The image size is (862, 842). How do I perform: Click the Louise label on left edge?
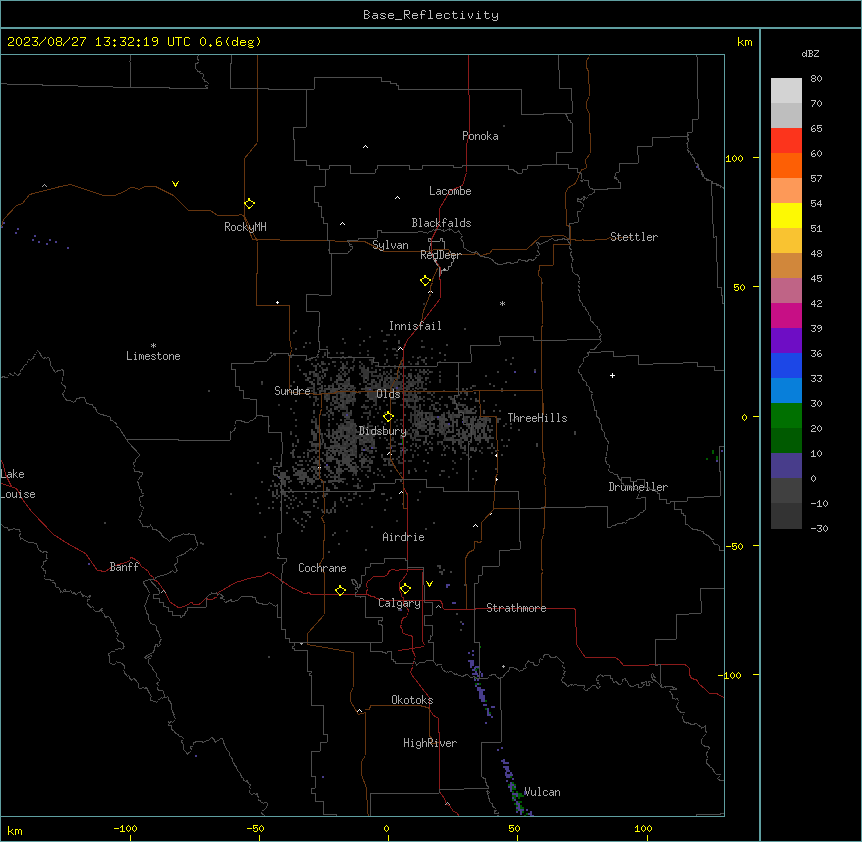pos(18,494)
